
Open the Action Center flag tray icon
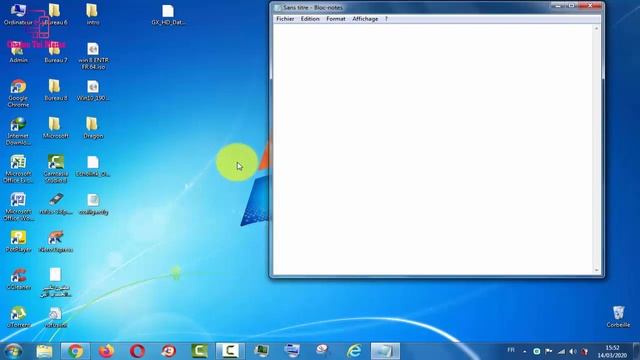549,351
